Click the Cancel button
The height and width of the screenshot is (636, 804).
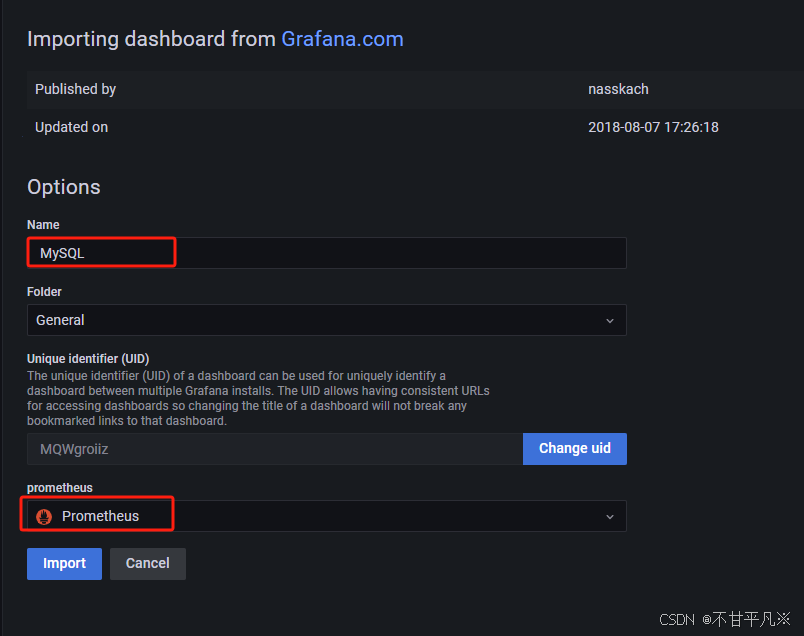coord(148,564)
